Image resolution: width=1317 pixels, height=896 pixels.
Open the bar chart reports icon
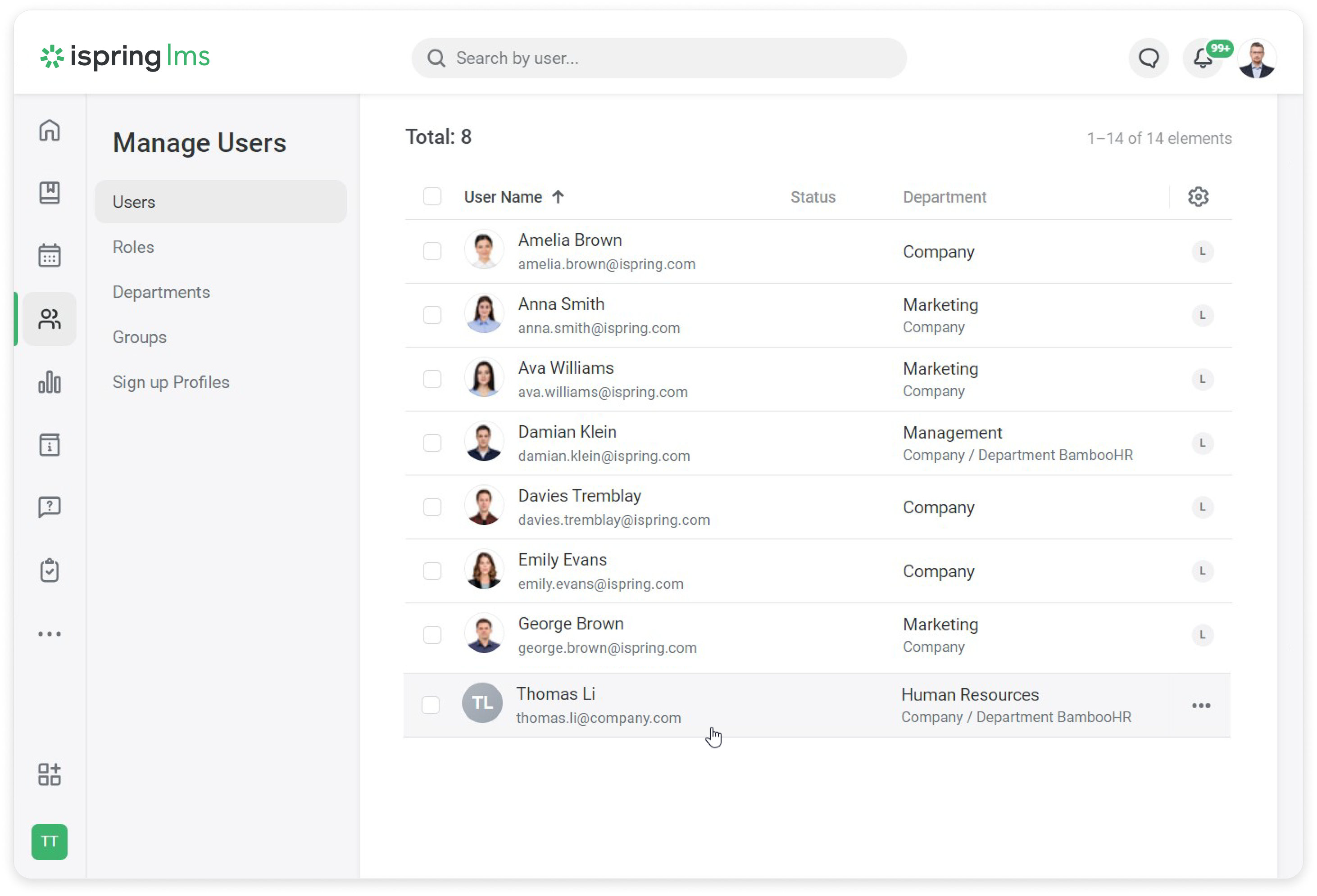[49, 382]
